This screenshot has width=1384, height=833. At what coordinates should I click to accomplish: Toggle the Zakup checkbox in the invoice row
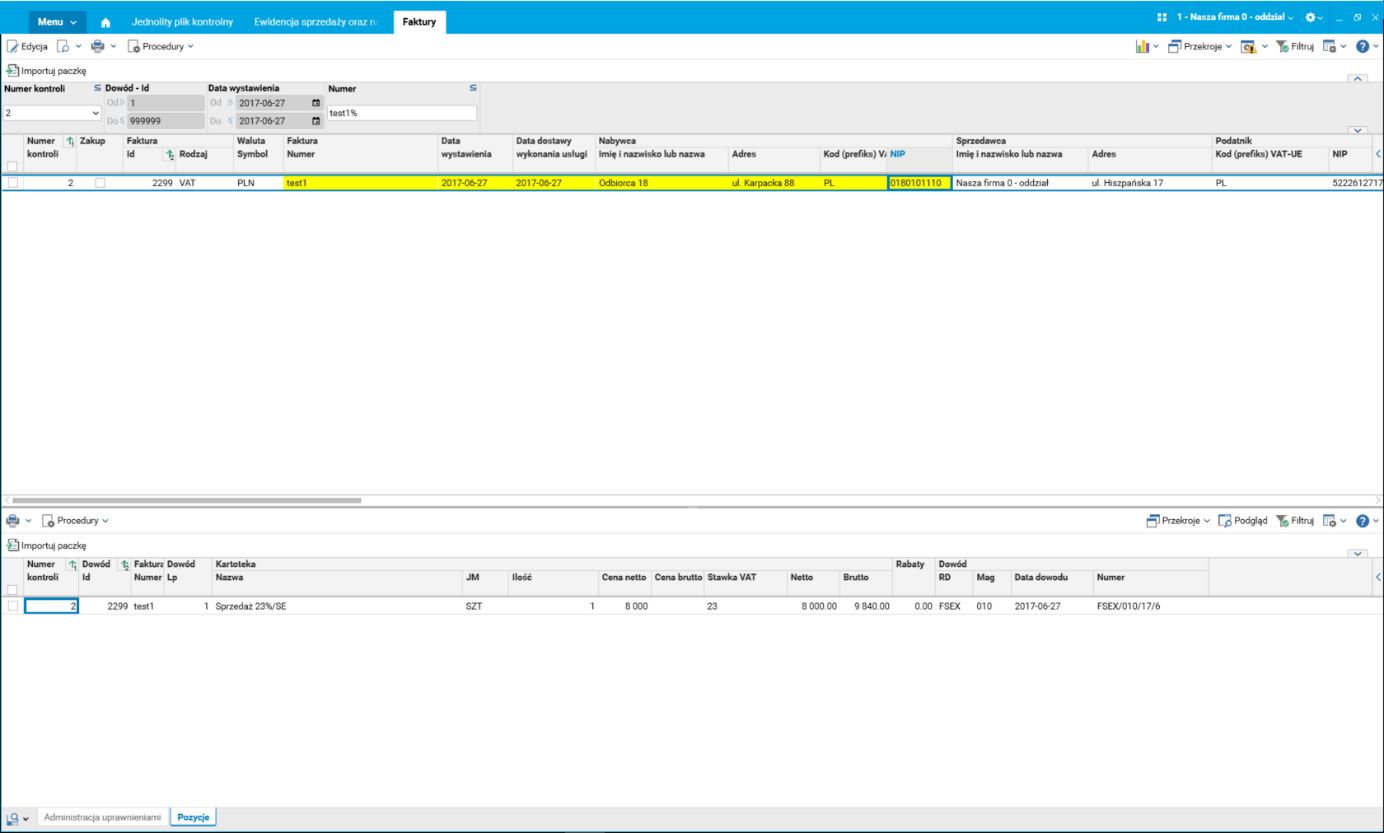pyautogui.click(x=100, y=183)
